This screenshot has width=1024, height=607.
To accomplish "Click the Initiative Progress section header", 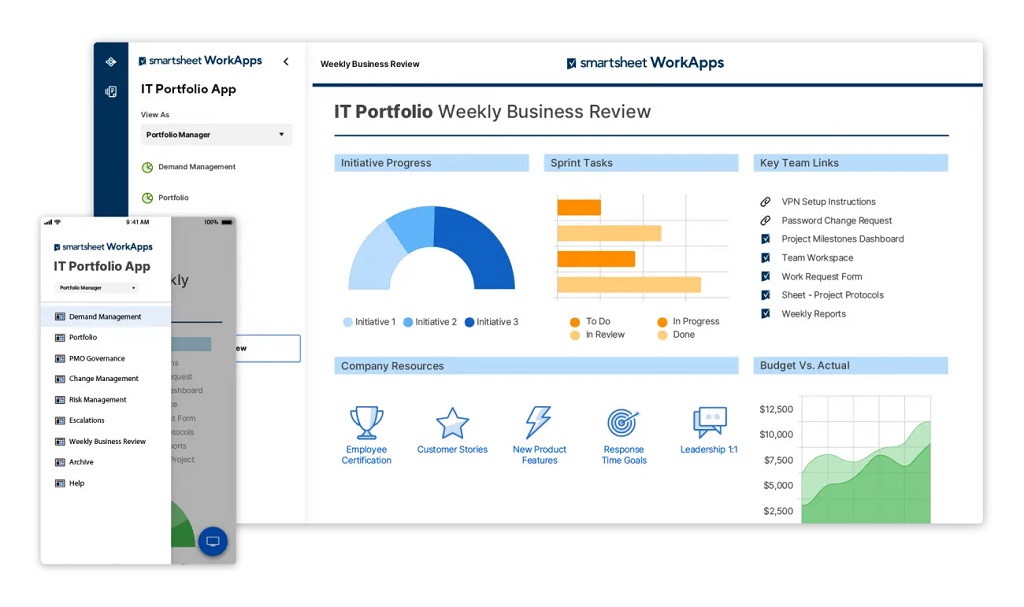I will click(x=431, y=163).
